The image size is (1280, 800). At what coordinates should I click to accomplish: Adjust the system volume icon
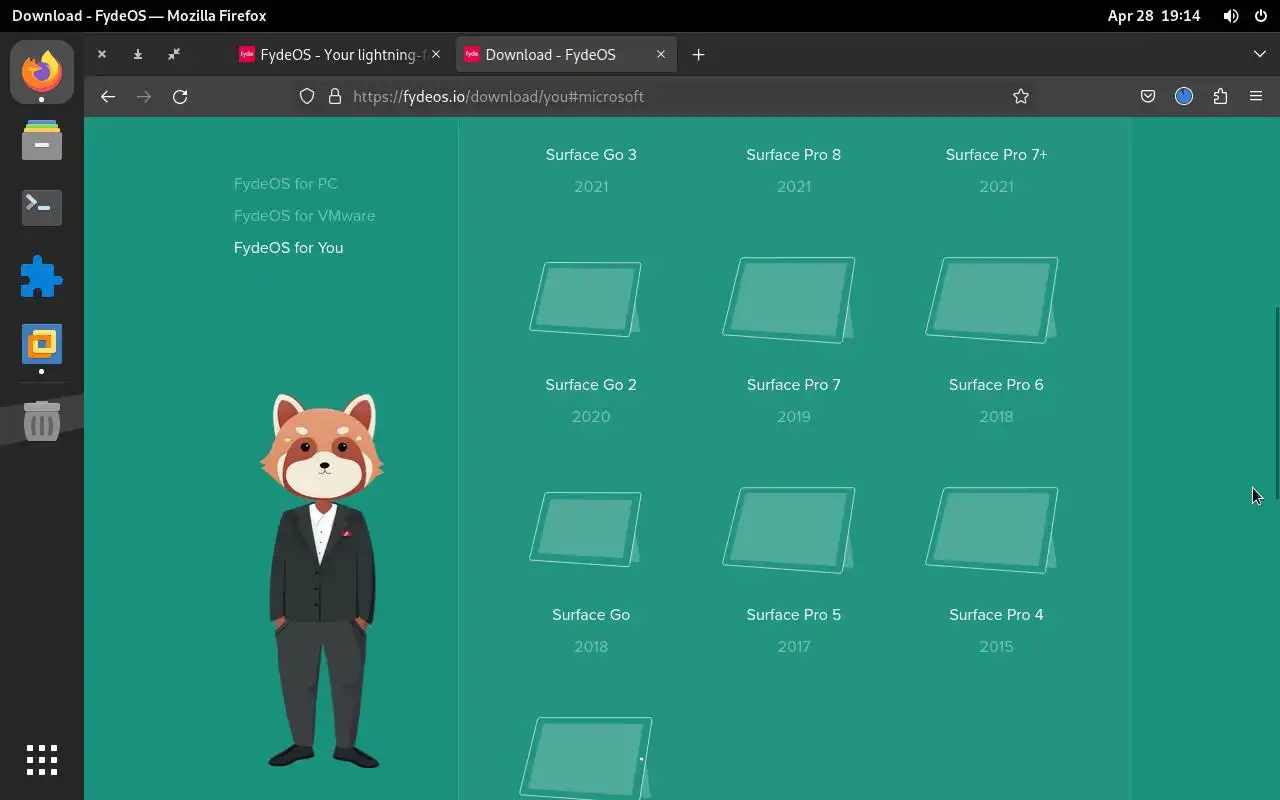click(x=1231, y=16)
